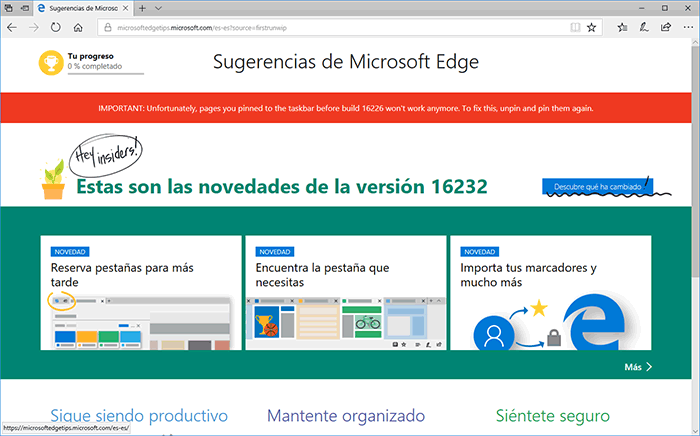Image resolution: width=700 pixels, height=436 pixels.
Task: Add notes with the pen icon
Action: point(644,28)
